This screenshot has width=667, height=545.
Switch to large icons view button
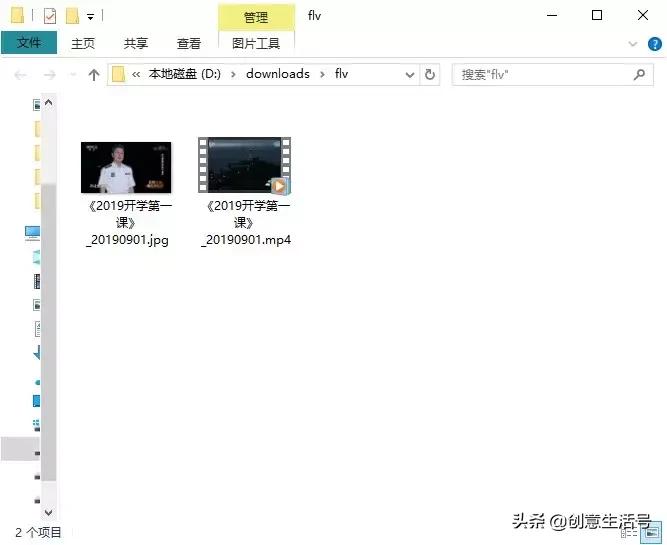pyautogui.click(x=653, y=533)
